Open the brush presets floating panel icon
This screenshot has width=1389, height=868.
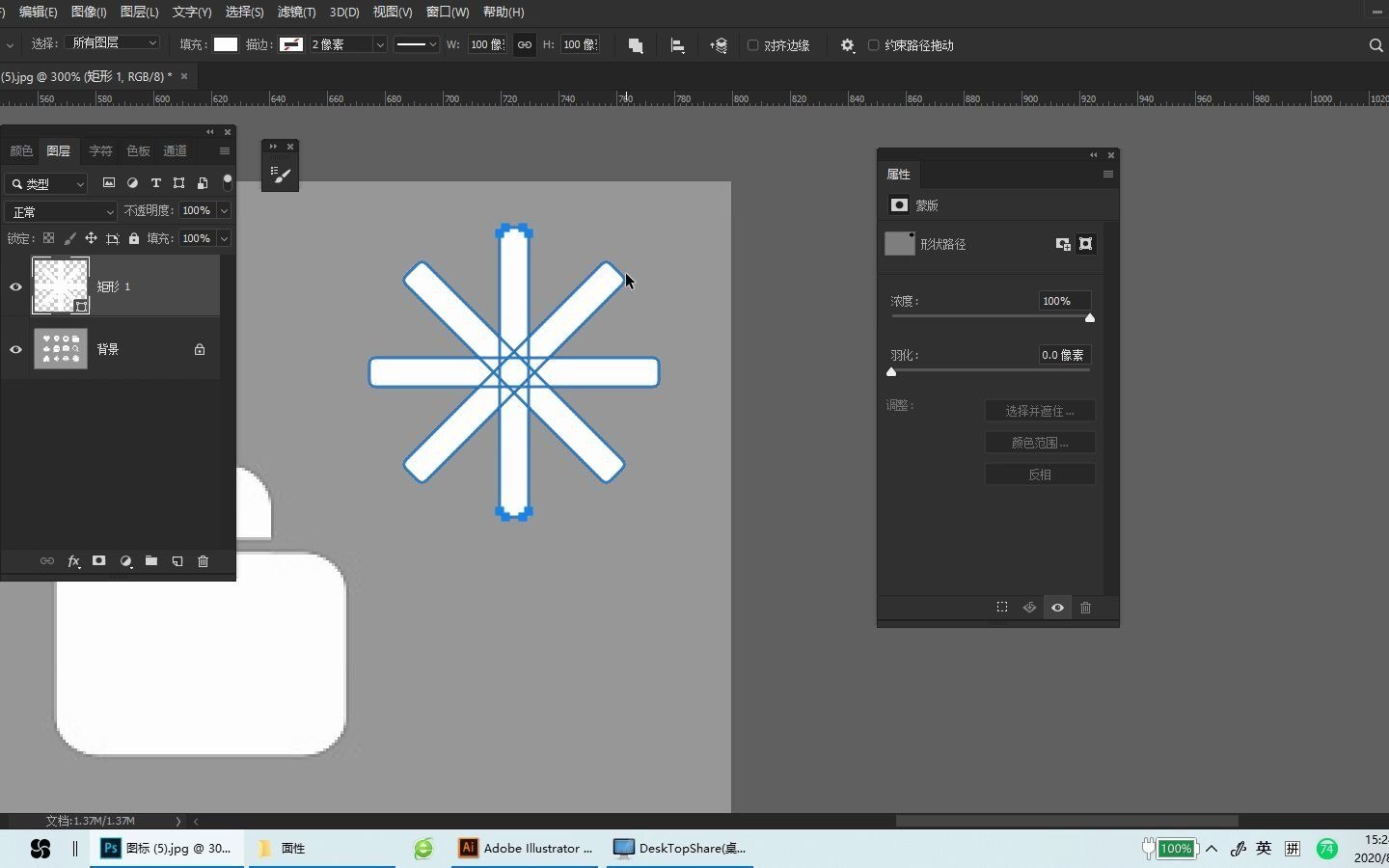[281, 175]
